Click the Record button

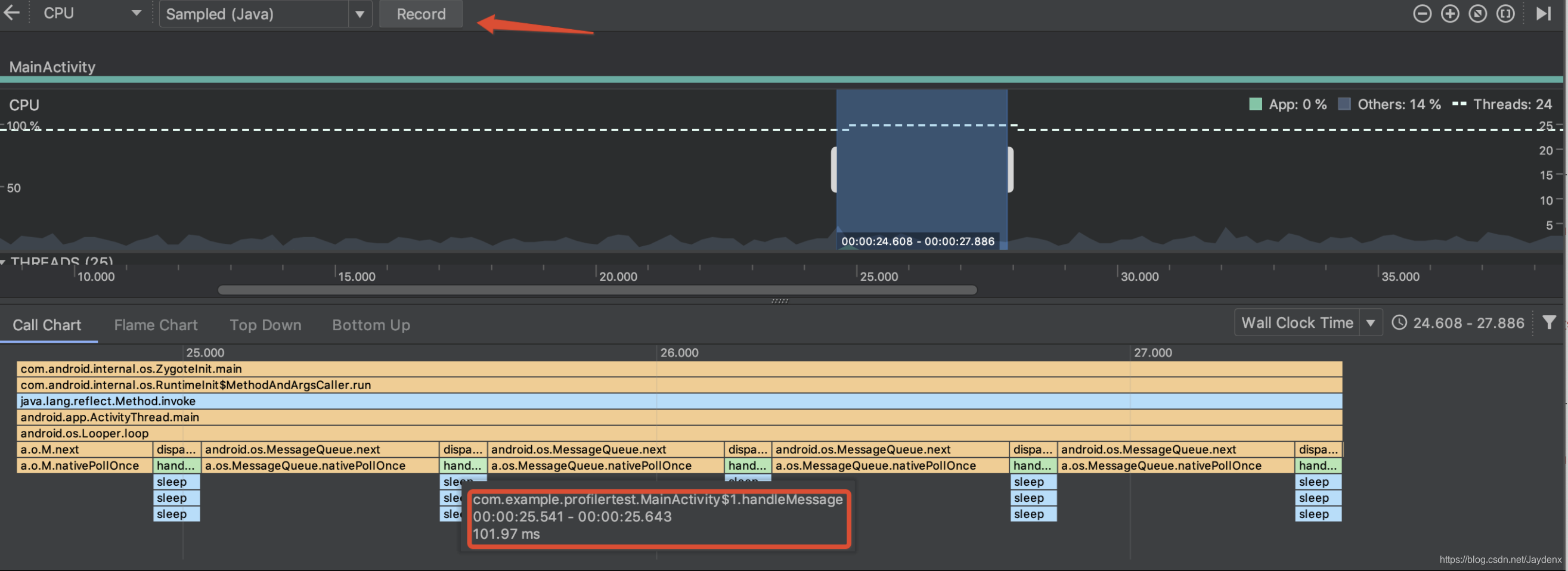(x=420, y=13)
